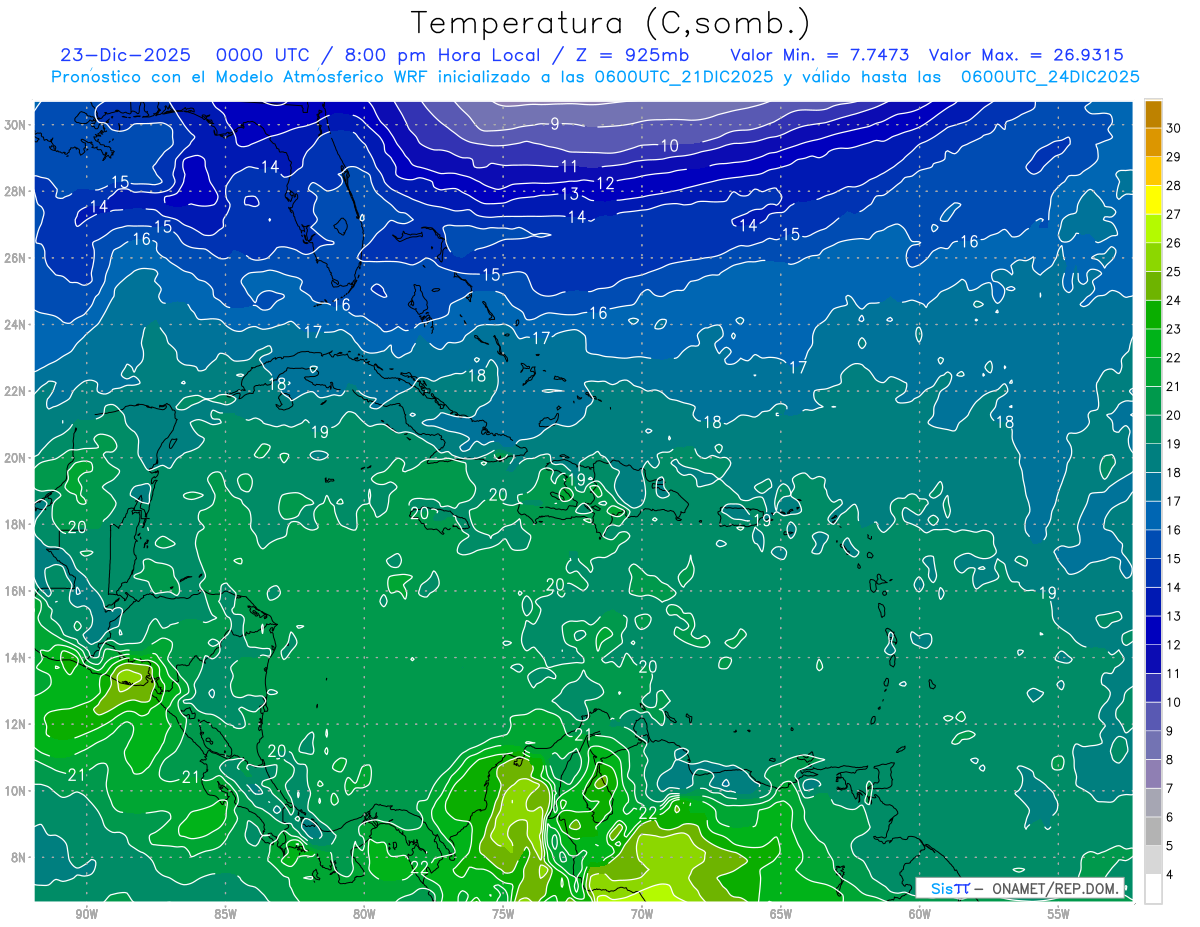This screenshot has height=927, width=1200.
Task: Click the '7' label on the color scale
Action: (1170, 789)
